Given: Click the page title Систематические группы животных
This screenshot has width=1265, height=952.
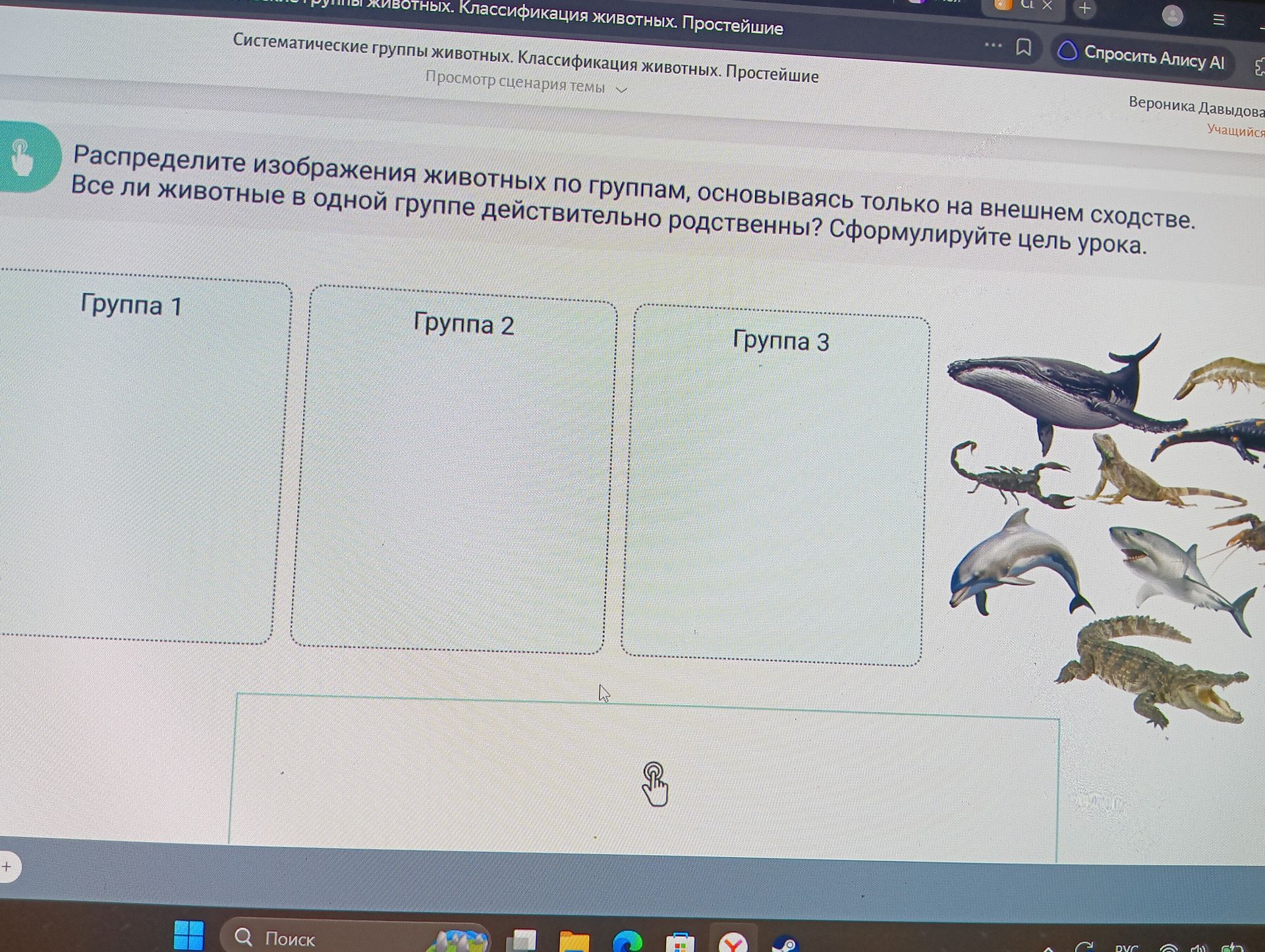Looking at the screenshot, I should click(525, 58).
